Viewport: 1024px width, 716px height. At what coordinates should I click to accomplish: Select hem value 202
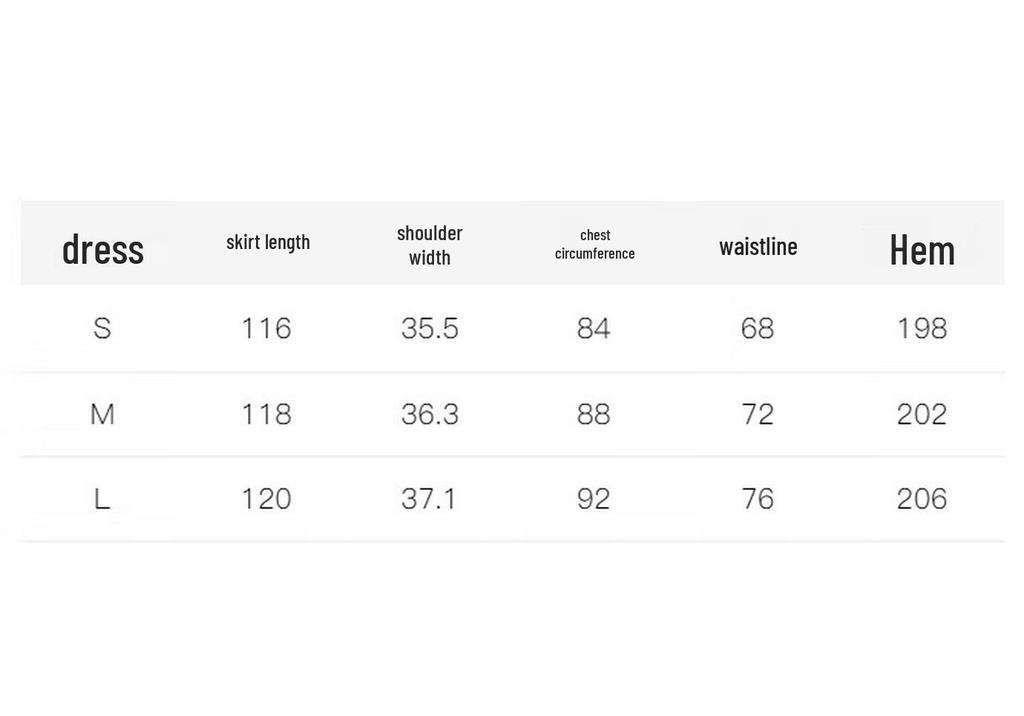click(921, 414)
